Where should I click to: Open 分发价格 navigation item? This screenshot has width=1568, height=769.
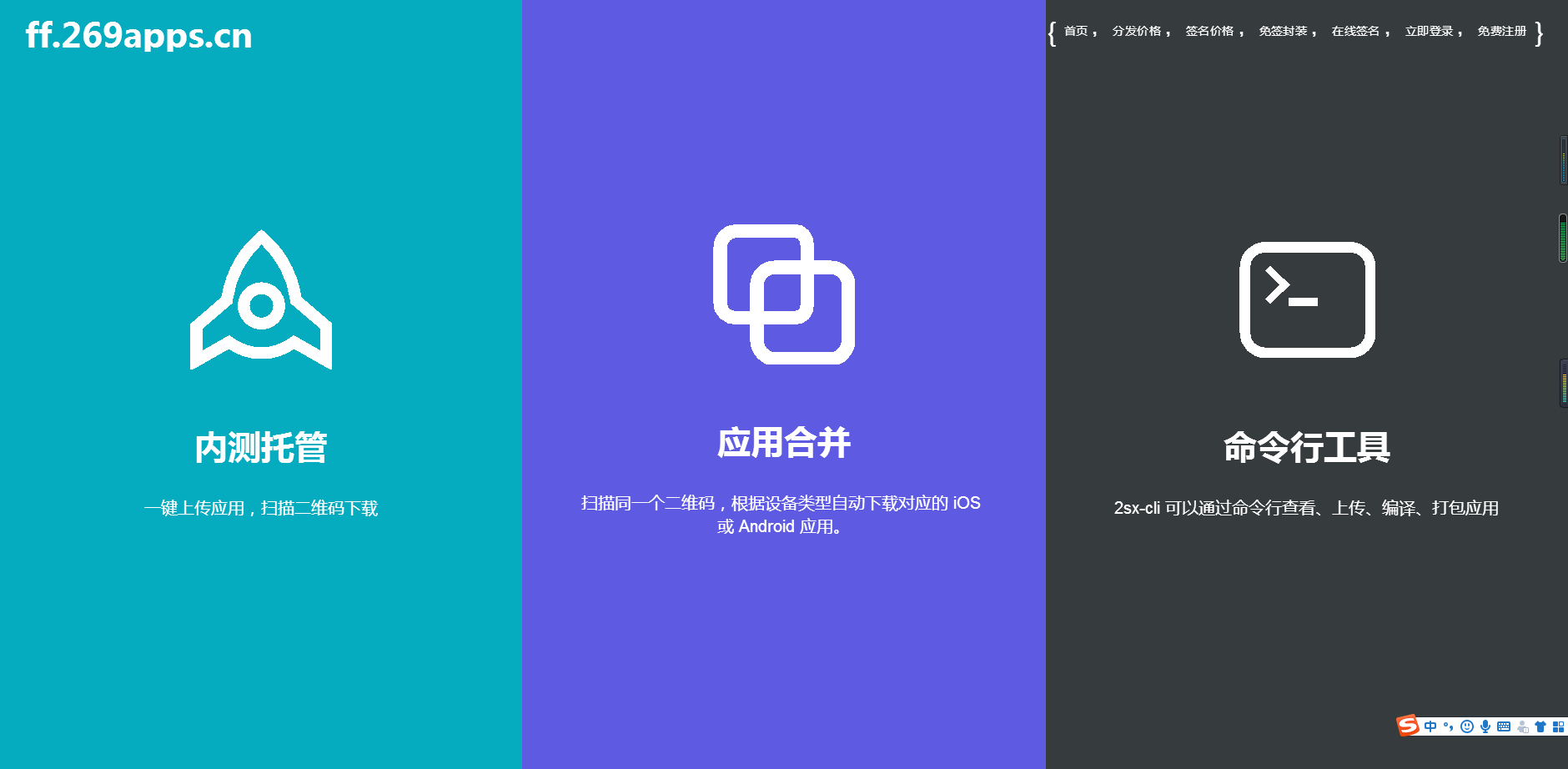pos(1136,32)
